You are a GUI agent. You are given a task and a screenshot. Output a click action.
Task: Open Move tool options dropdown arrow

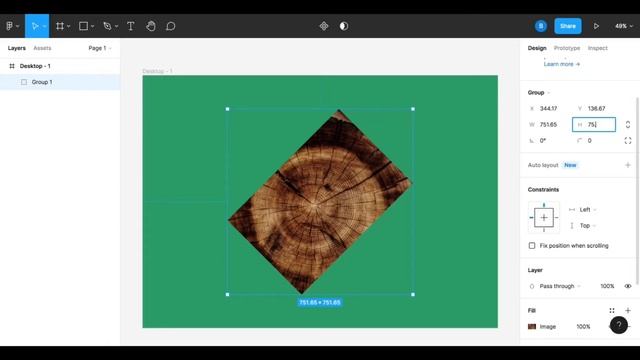tap(44, 27)
